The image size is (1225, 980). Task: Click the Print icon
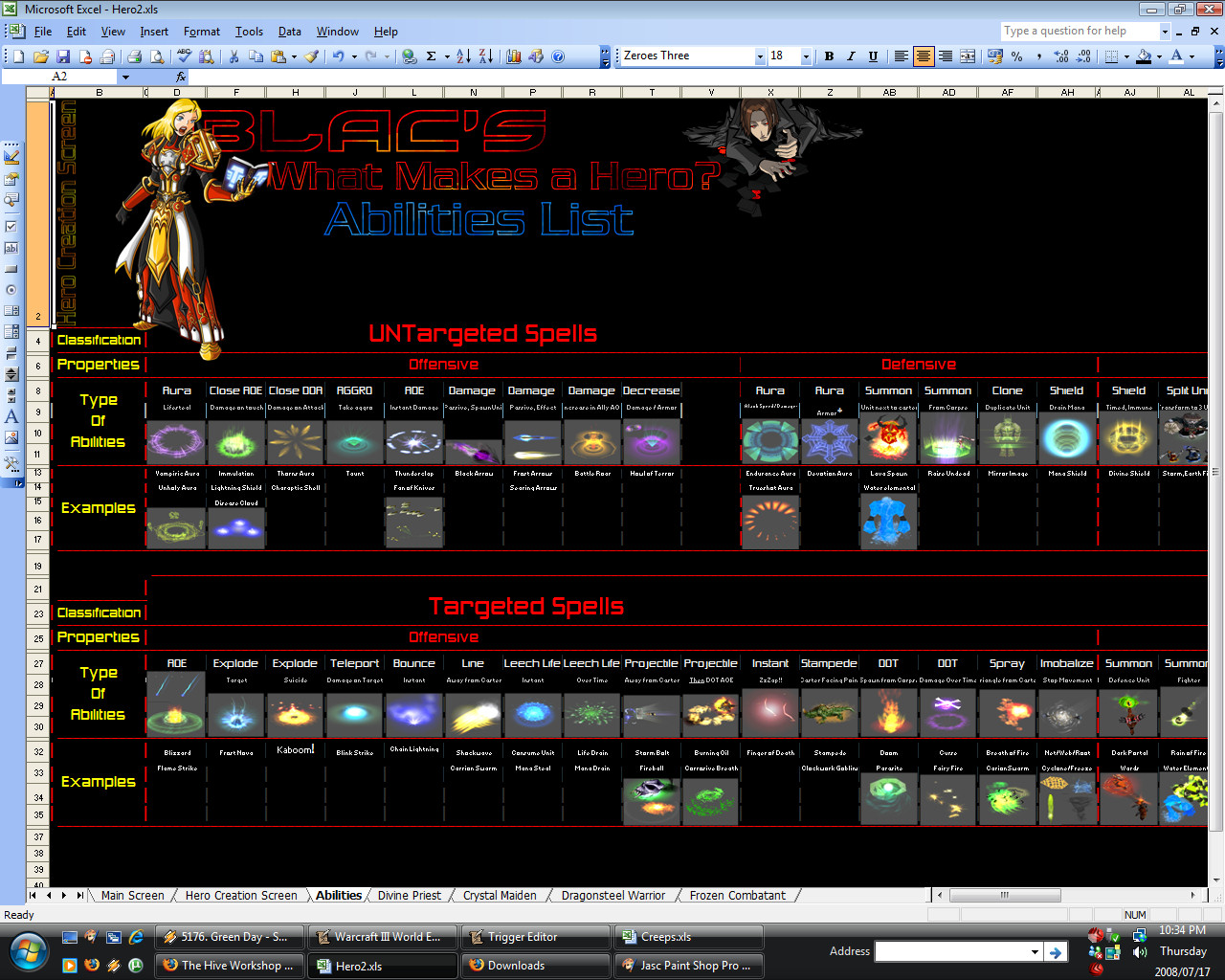point(135,56)
